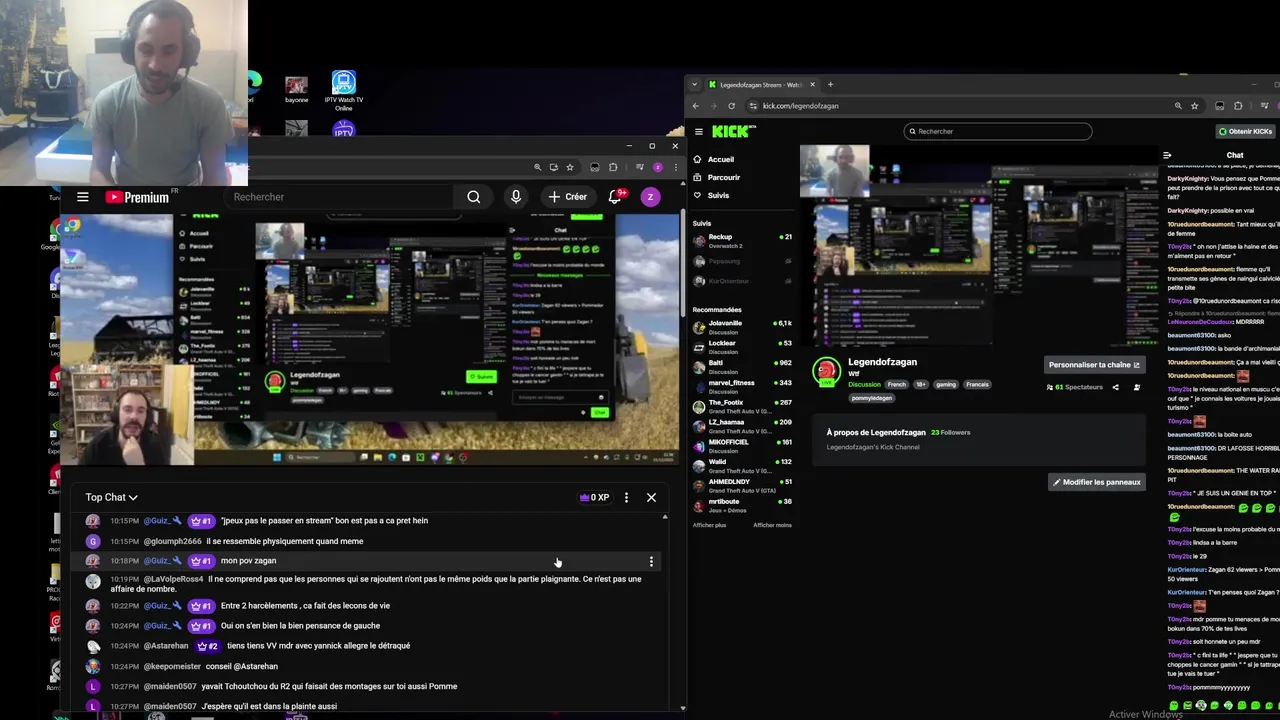Focus the Kick Rechercher search box

click(998, 131)
